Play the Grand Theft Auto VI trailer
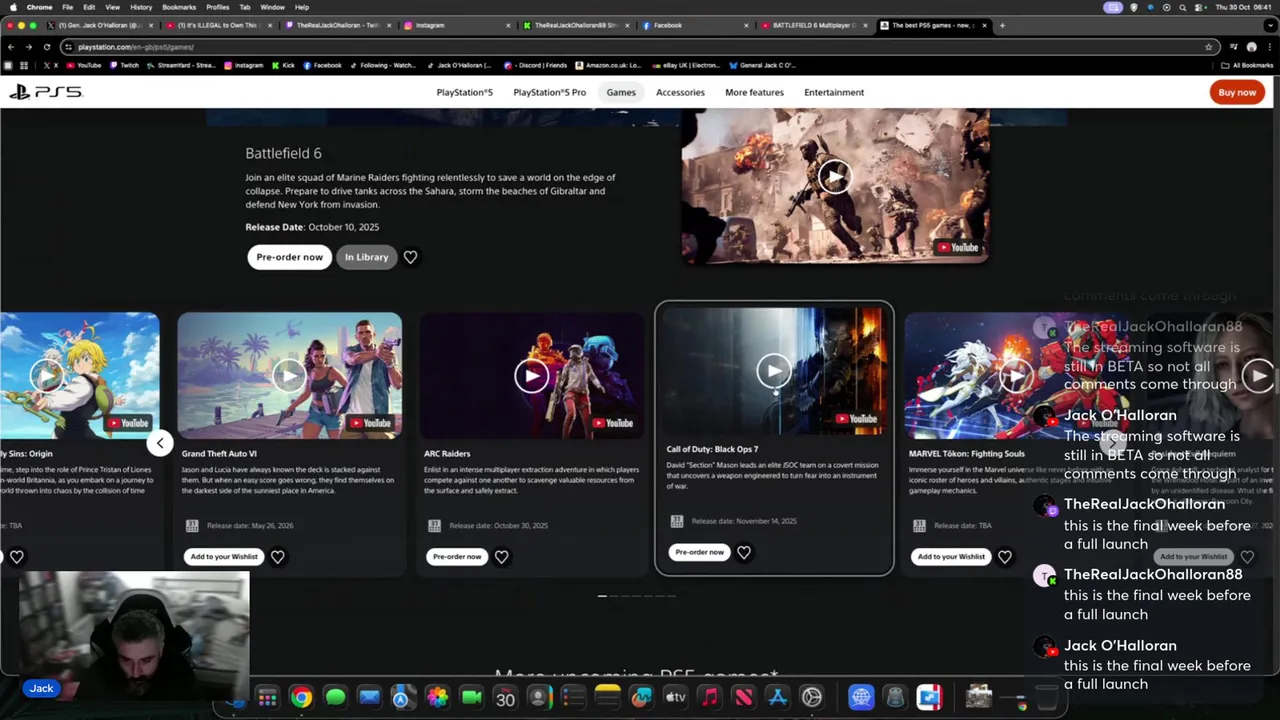This screenshot has width=1280, height=720. (289, 375)
